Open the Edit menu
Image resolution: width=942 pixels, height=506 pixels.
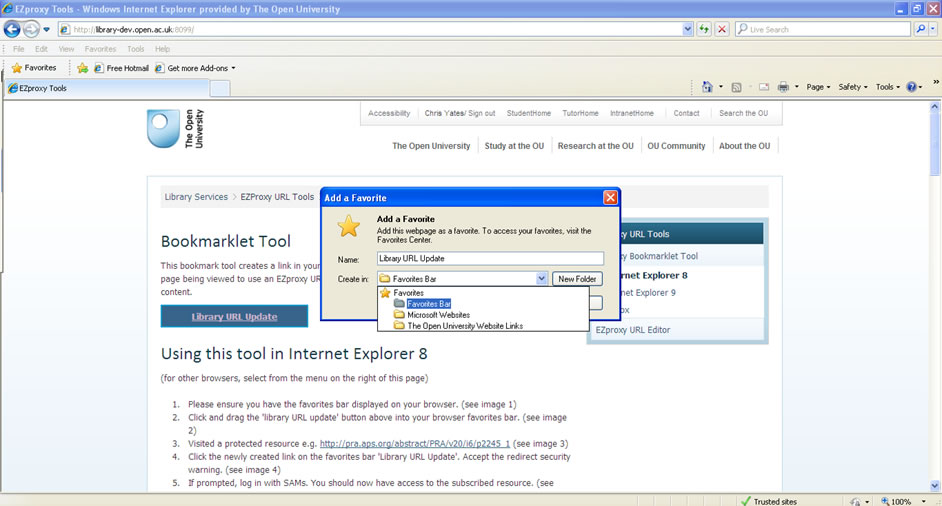pos(41,49)
